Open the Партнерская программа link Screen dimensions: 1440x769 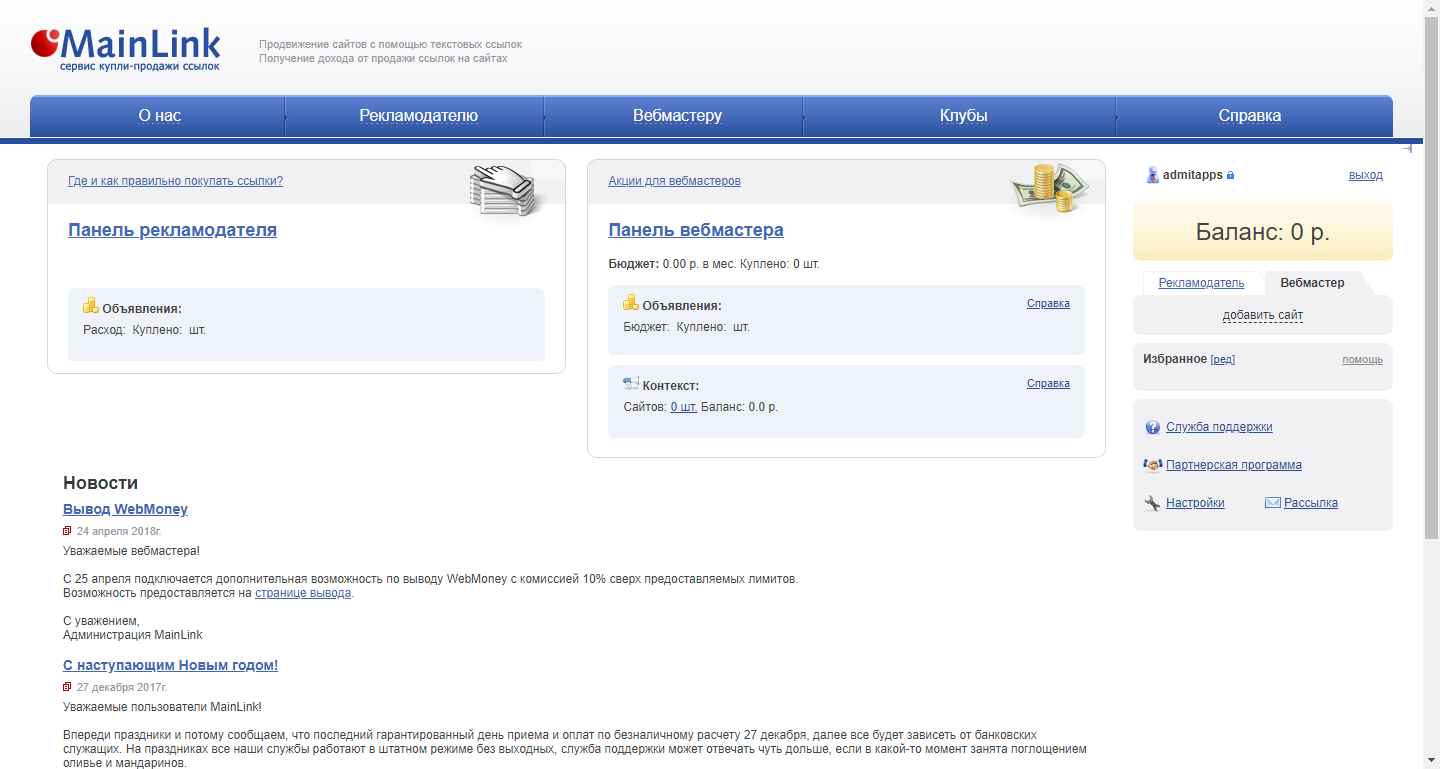tap(1234, 465)
